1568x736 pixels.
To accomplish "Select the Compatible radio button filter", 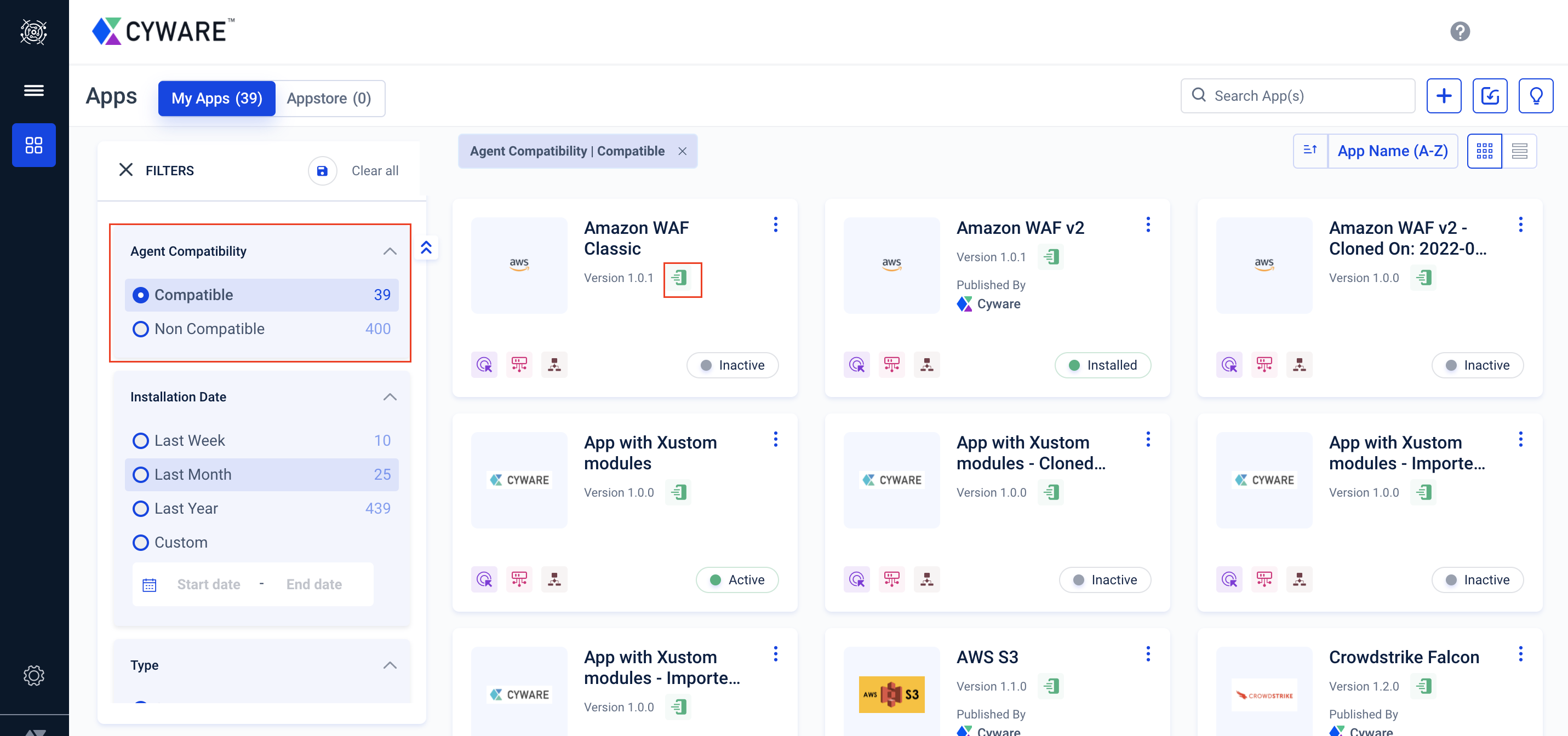I will click(140, 294).
